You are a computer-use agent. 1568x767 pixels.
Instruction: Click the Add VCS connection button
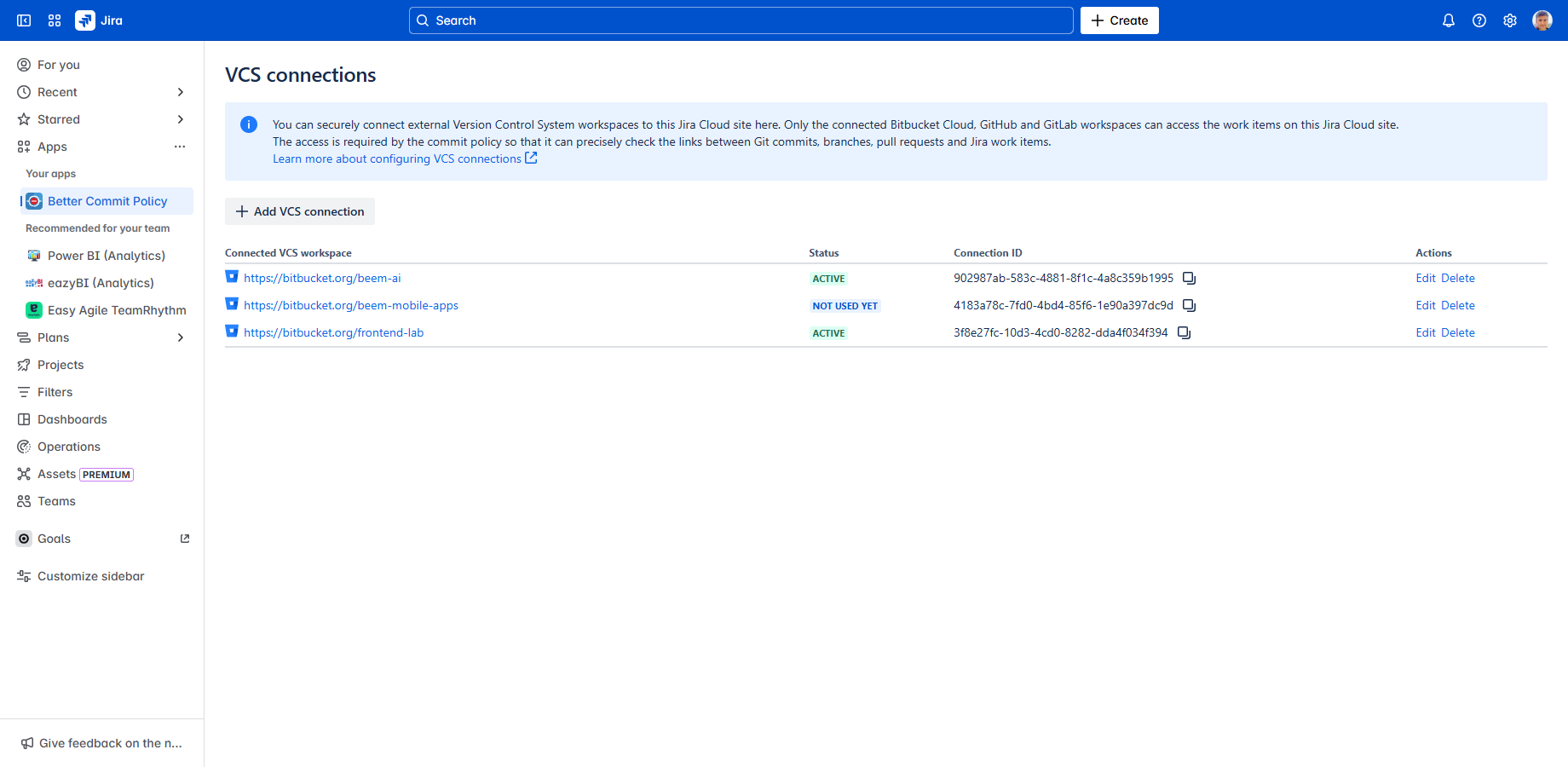click(300, 211)
